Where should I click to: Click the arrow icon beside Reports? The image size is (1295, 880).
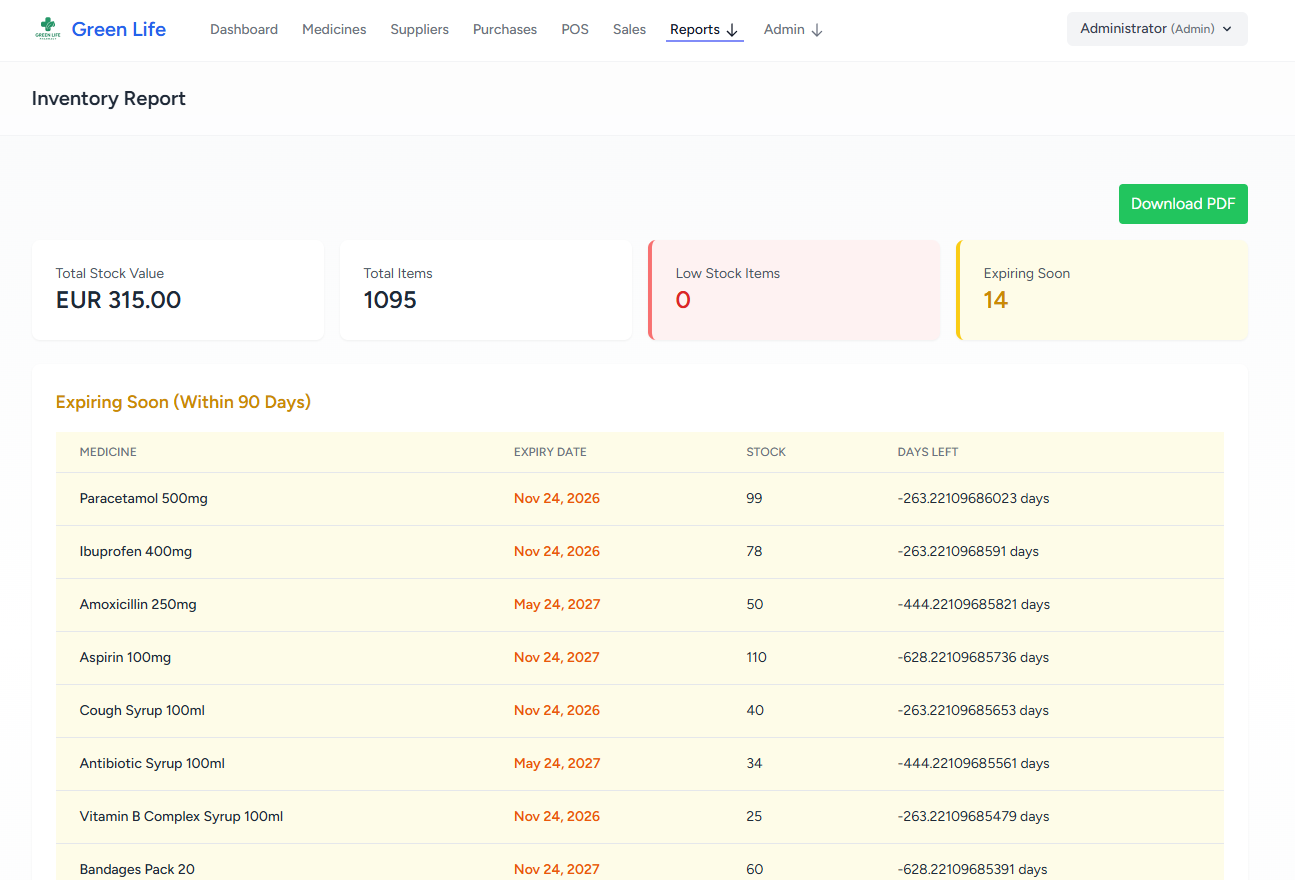pos(732,30)
